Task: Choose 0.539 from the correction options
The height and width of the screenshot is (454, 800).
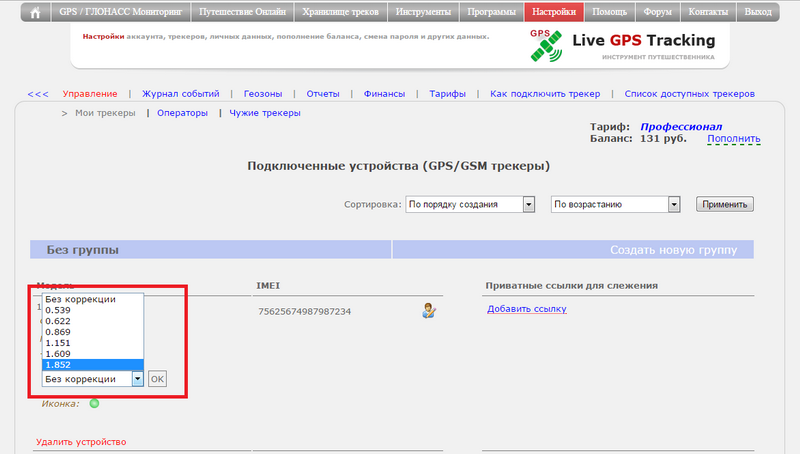Action: click(x=93, y=310)
